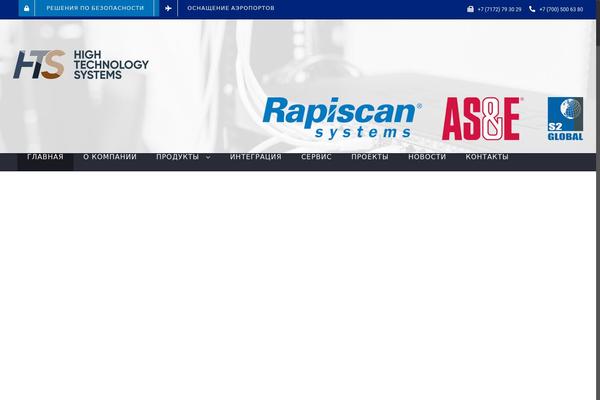Click the S2 Global logo

point(565,119)
